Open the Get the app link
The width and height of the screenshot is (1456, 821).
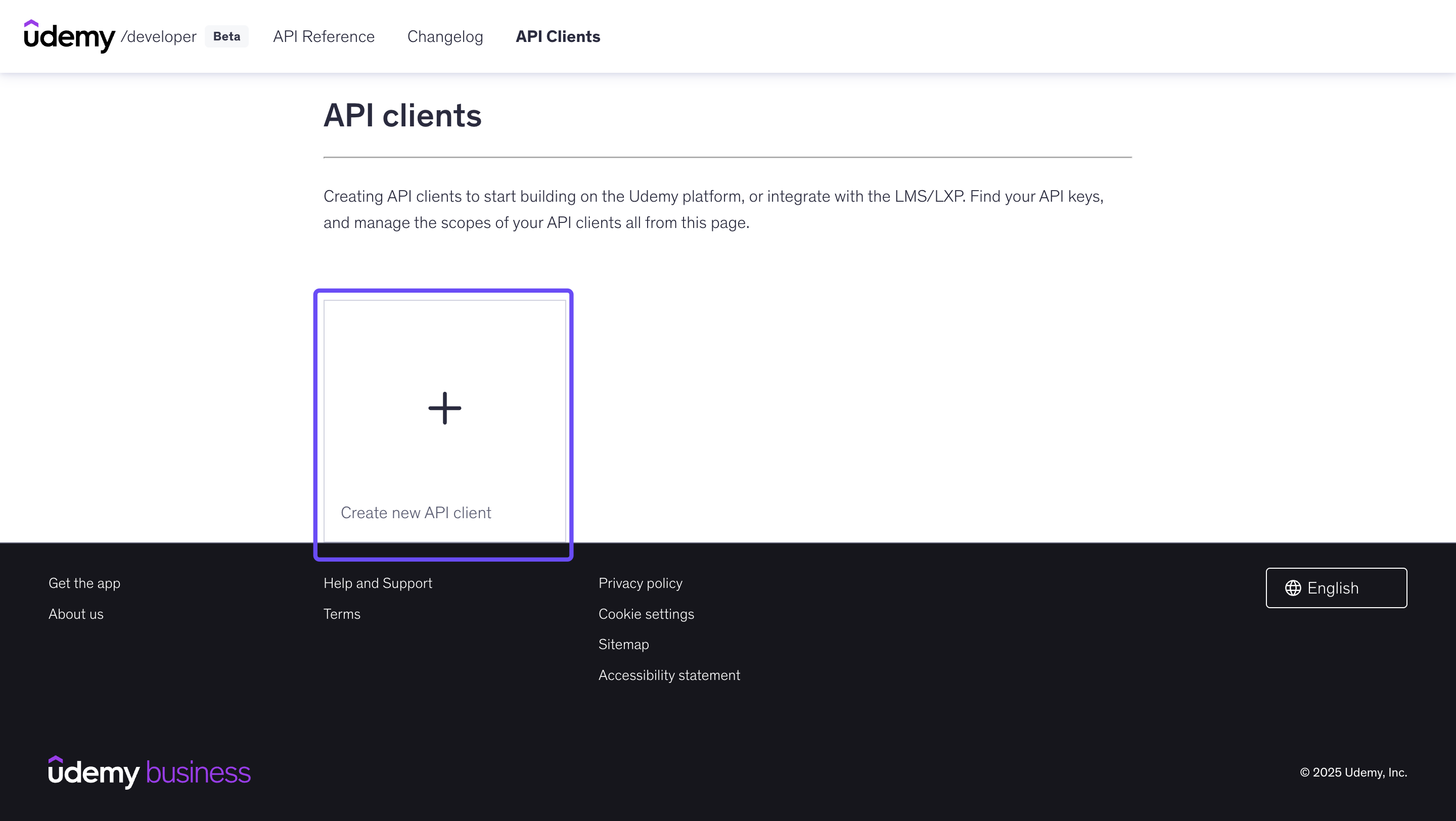84,582
